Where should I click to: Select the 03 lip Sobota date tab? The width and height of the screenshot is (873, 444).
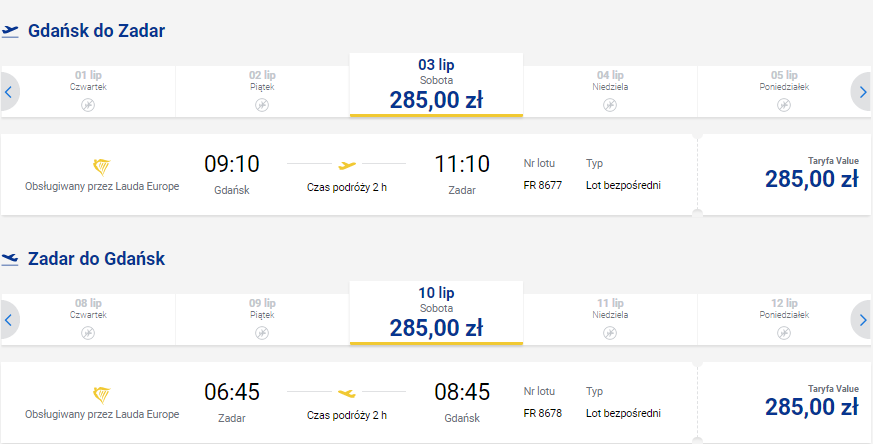(x=436, y=86)
